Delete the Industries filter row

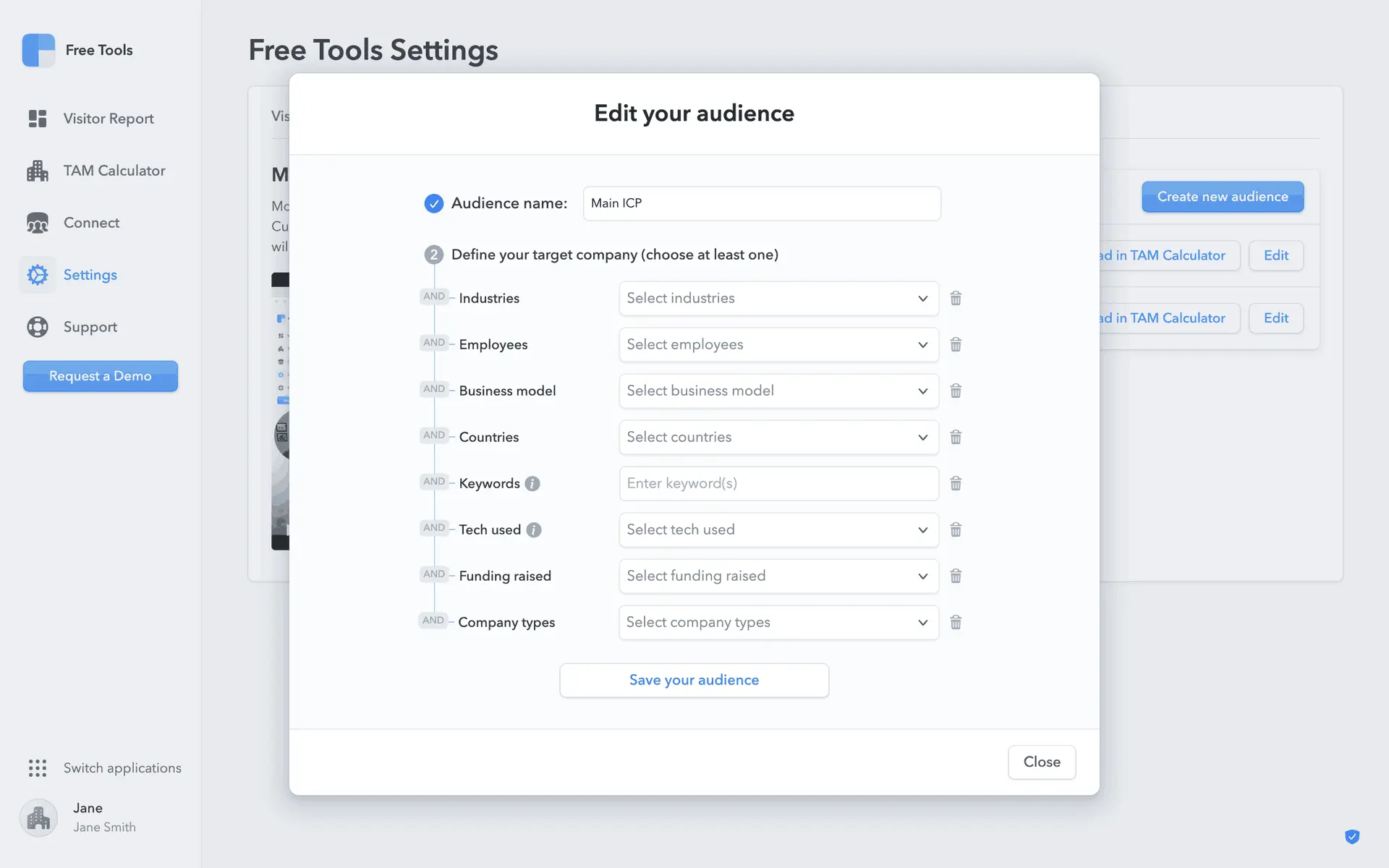[x=956, y=298]
